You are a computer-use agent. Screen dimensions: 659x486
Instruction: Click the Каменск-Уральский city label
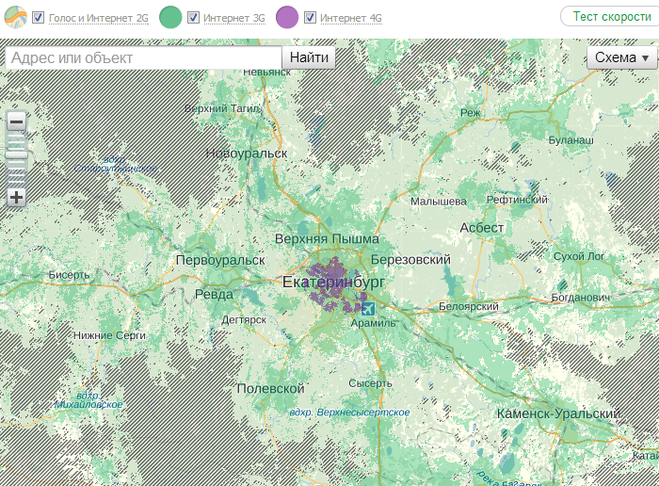[x=558, y=413]
